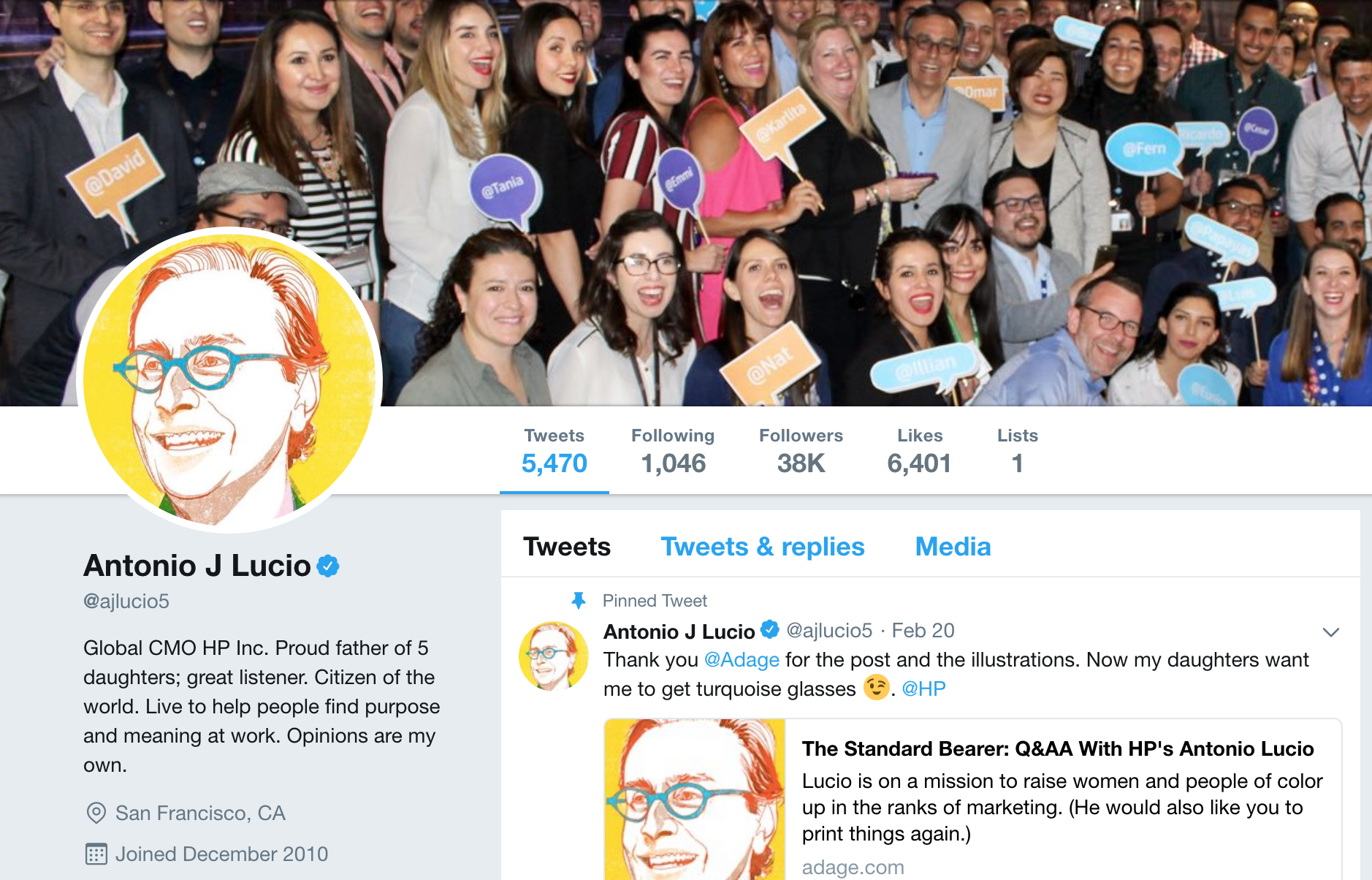Open the Media tab
1372x880 pixels.
tap(953, 547)
